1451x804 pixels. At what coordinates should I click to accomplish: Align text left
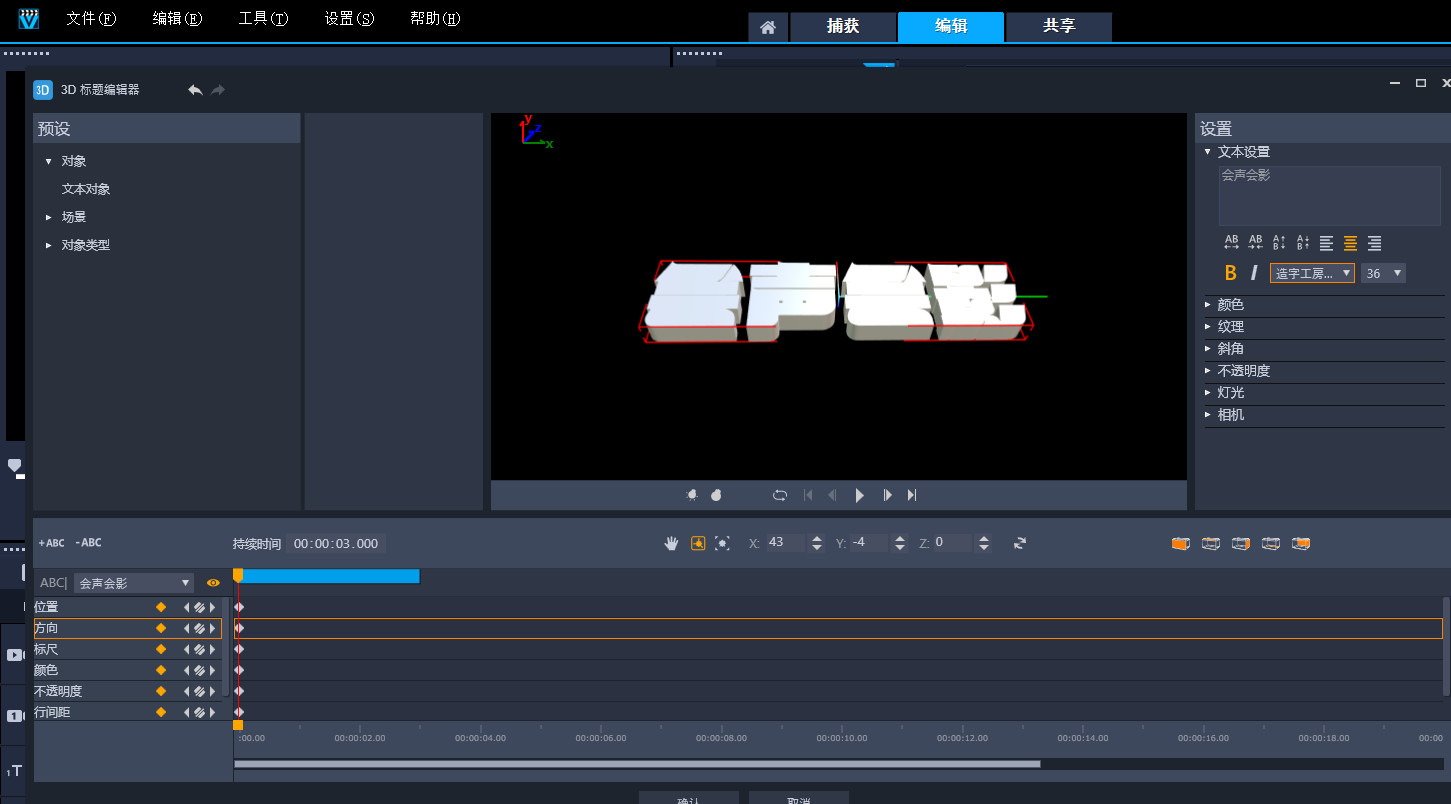1327,243
